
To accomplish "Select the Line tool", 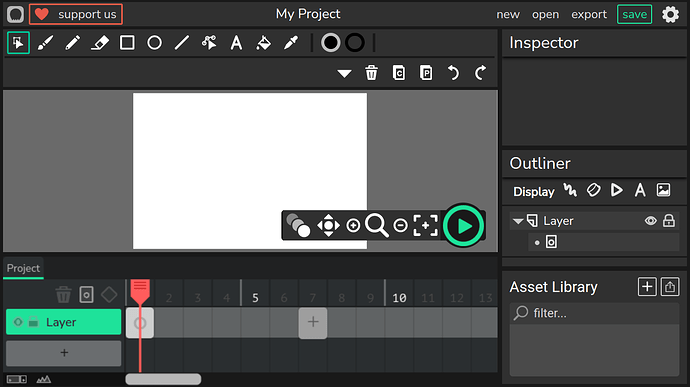I will (182, 43).
